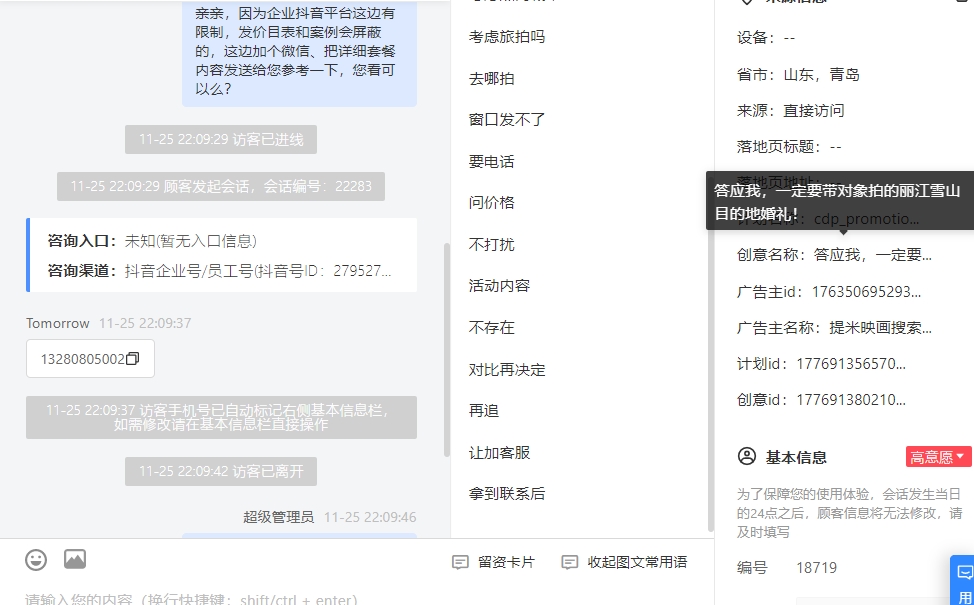Open the 高意愿 intention level dropdown
This screenshot has height=605, width=974.
pyautogui.click(x=938, y=457)
